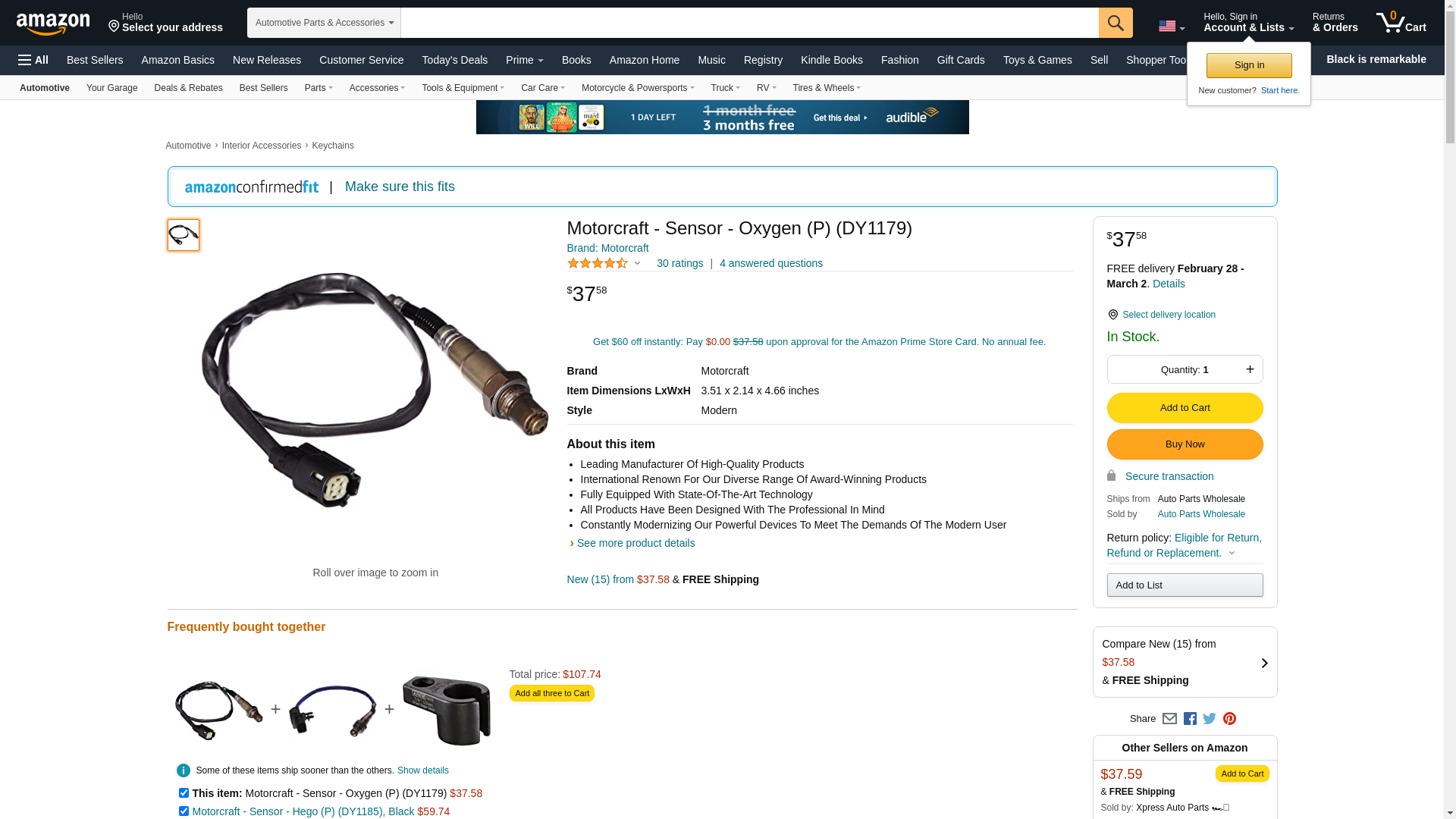
Task: Share product on Facebook
Action: [1190, 719]
